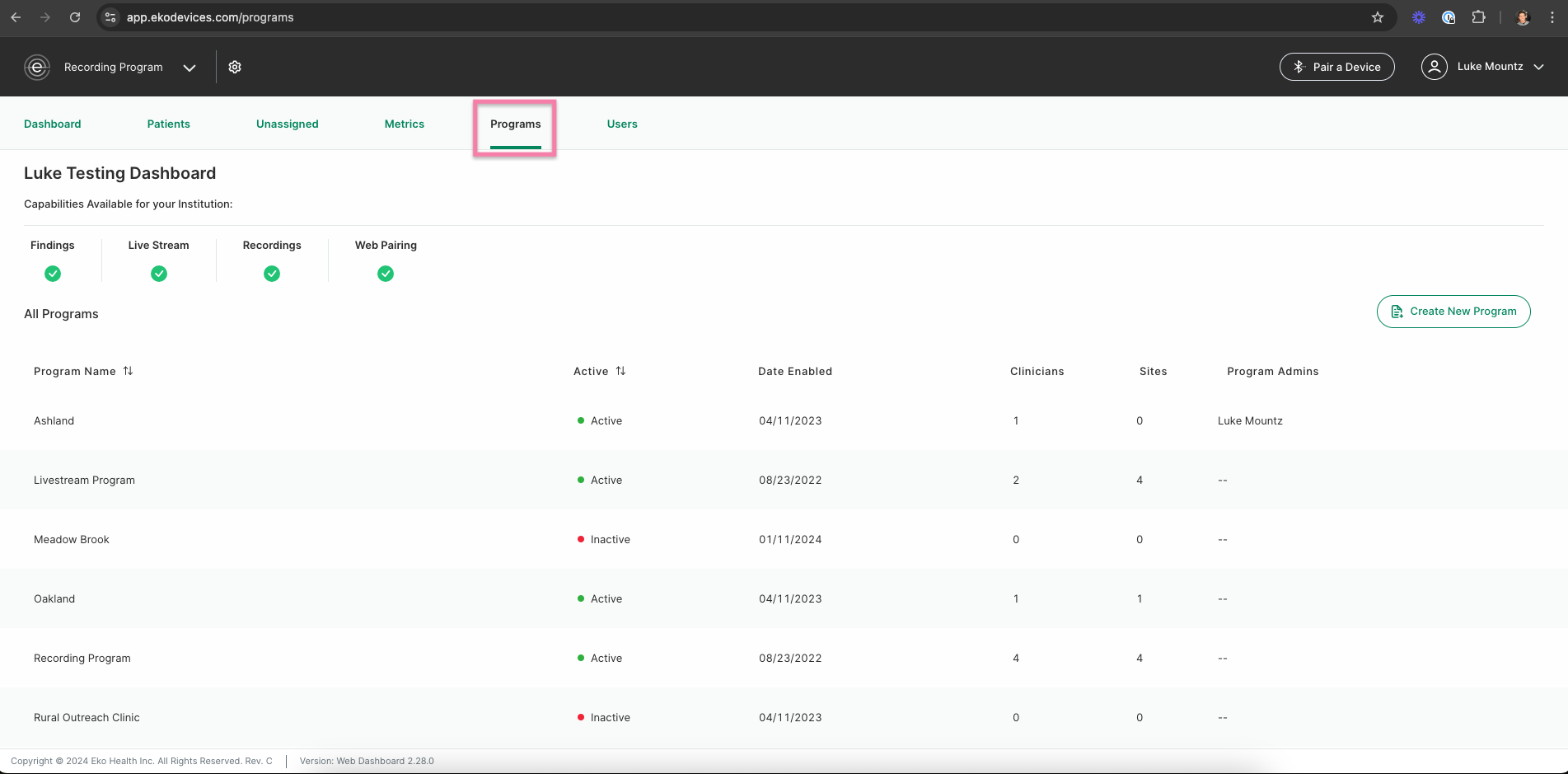Sort by Program Name arrows icon
The height and width of the screenshot is (774, 1568).
point(128,371)
